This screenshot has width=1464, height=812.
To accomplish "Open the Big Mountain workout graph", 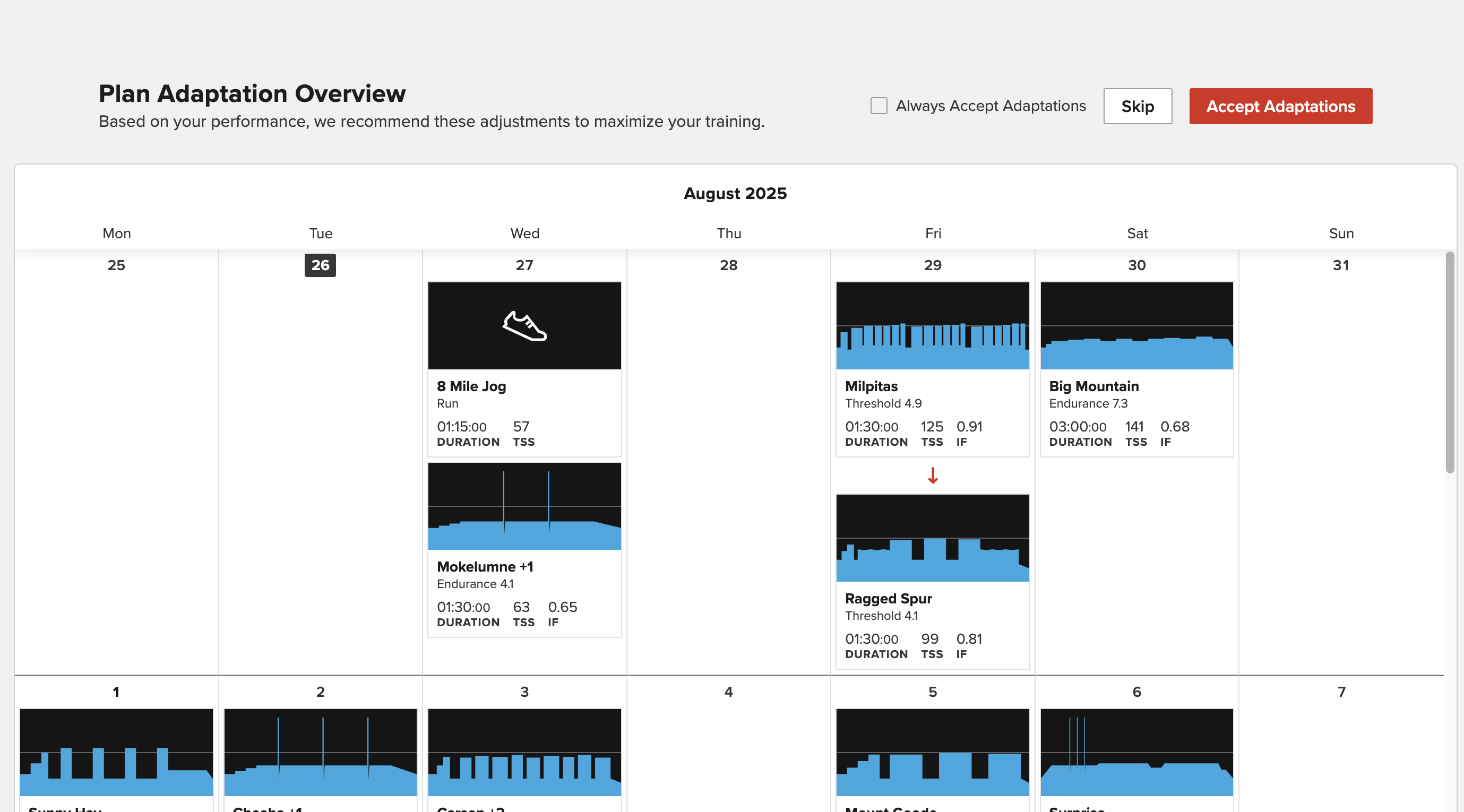I will [x=1136, y=325].
